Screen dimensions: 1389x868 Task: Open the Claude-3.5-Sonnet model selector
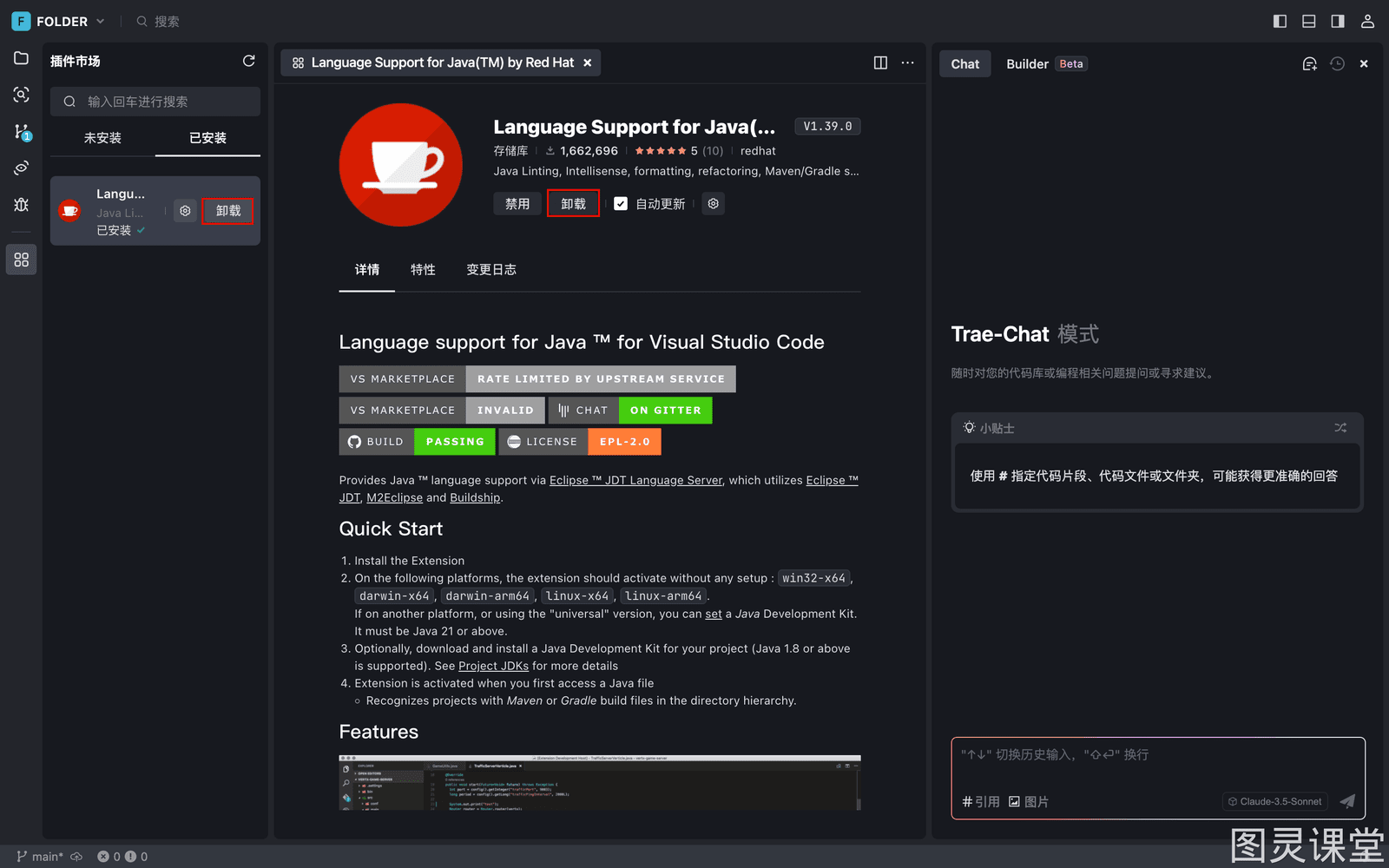click(1274, 801)
